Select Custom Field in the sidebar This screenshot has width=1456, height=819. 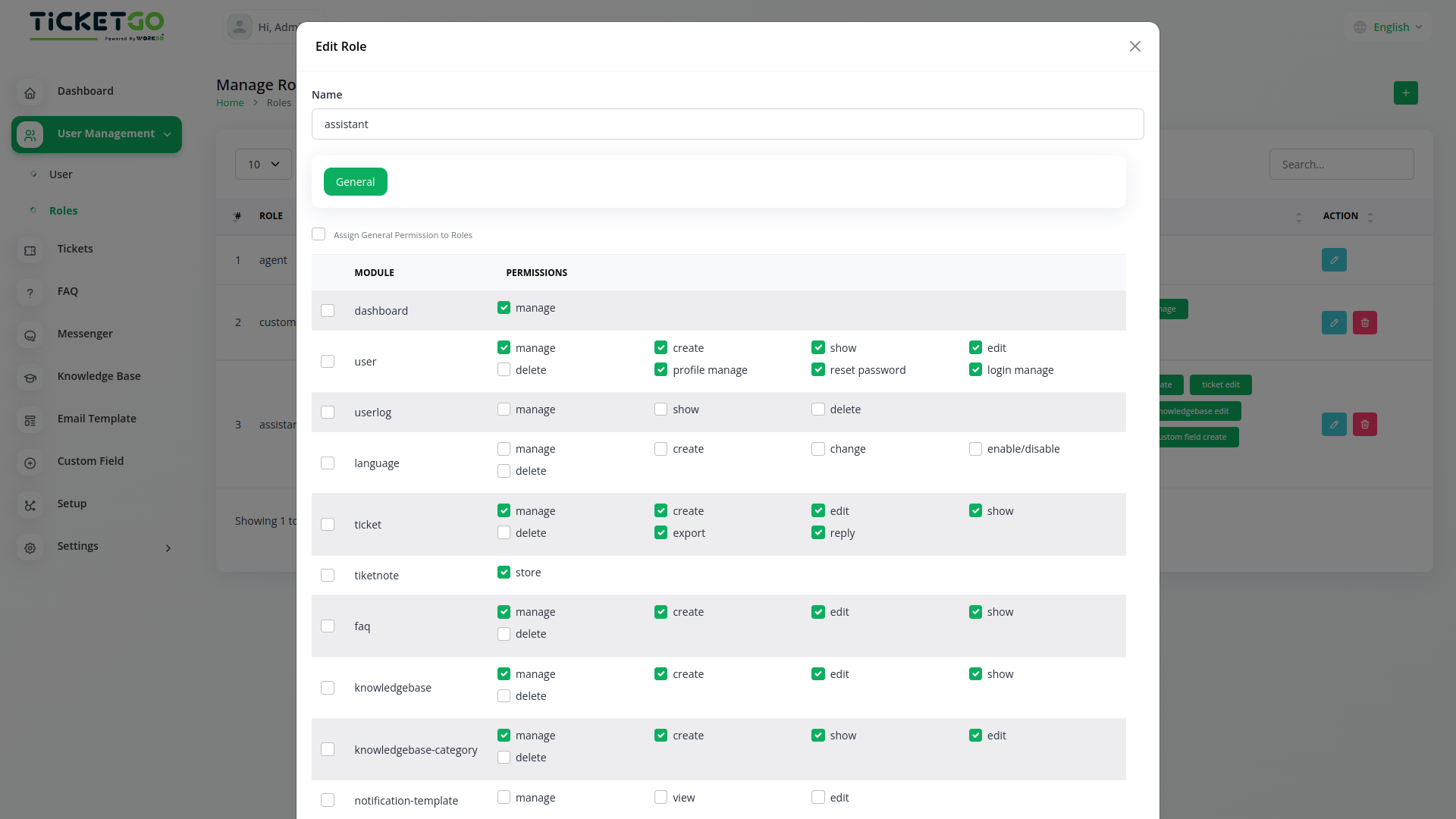[x=30, y=463]
